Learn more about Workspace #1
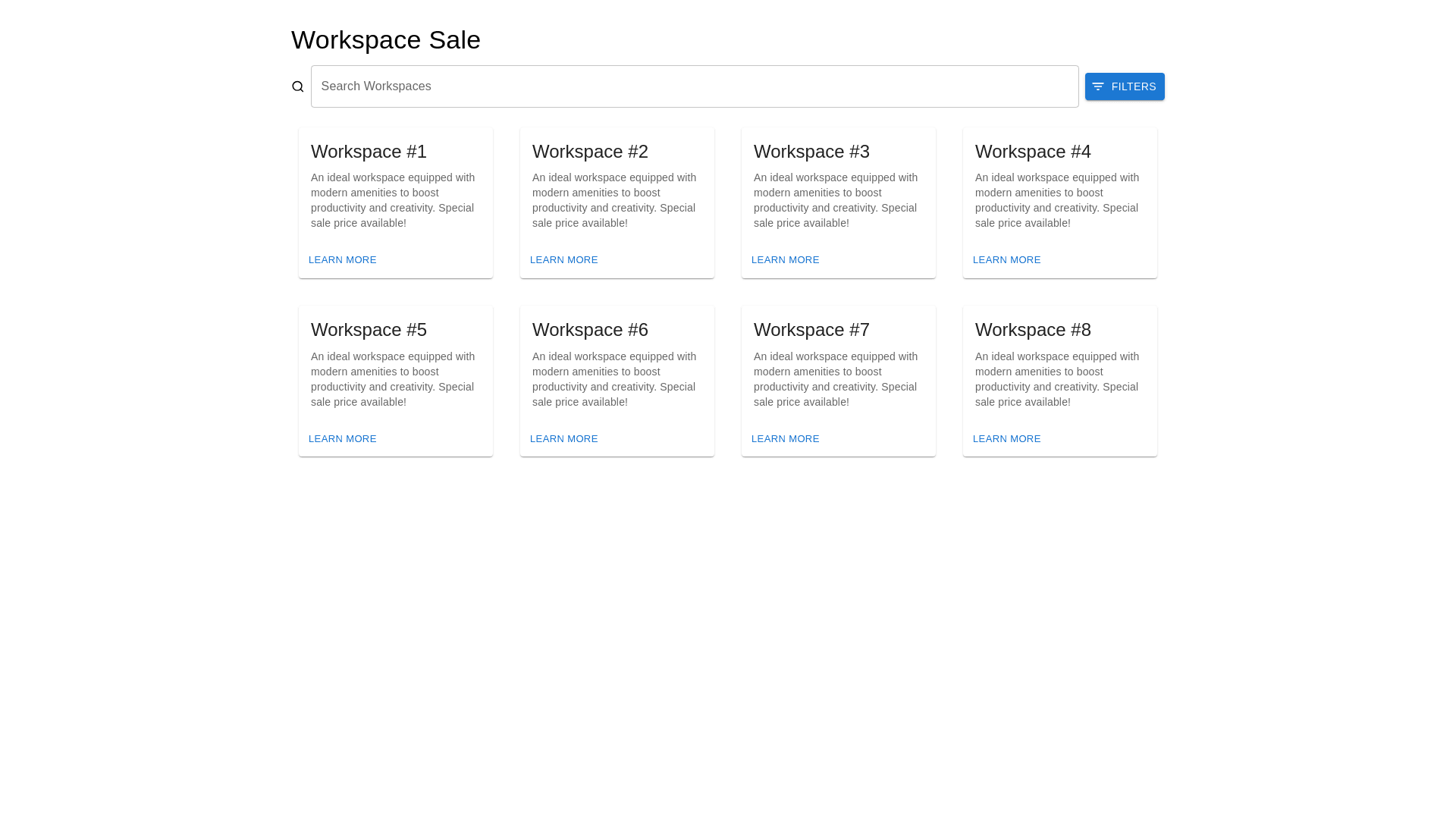The height and width of the screenshot is (819, 1456). pos(342,260)
